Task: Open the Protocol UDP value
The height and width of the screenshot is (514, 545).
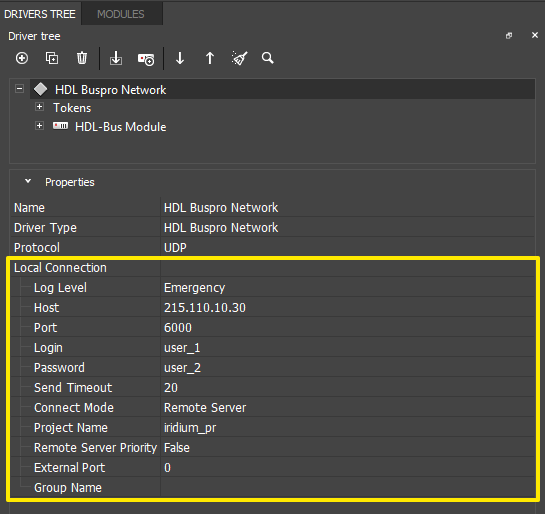Action: point(347,247)
